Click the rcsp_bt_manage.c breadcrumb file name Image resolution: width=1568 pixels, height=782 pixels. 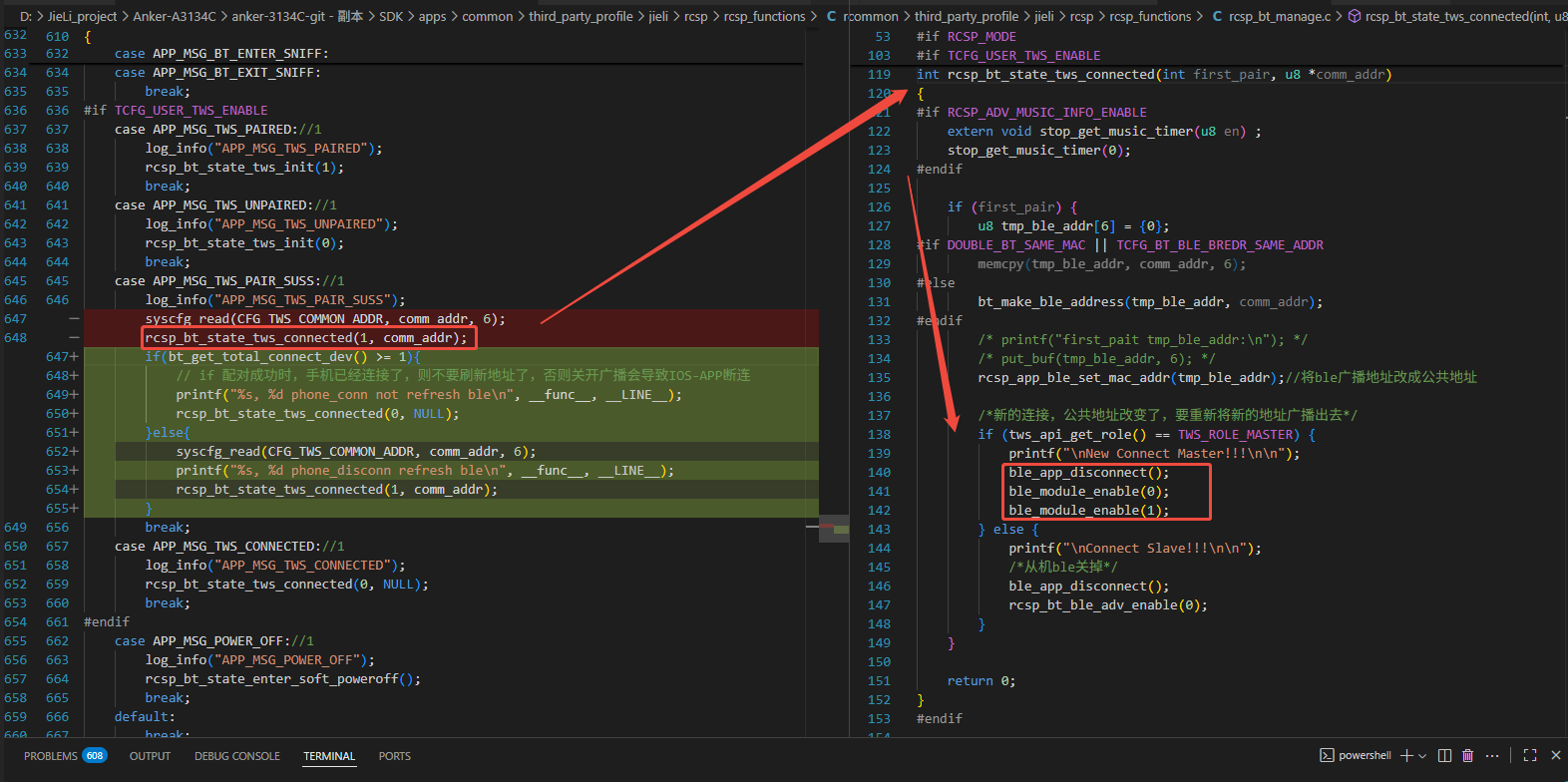click(x=1280, y=17)
